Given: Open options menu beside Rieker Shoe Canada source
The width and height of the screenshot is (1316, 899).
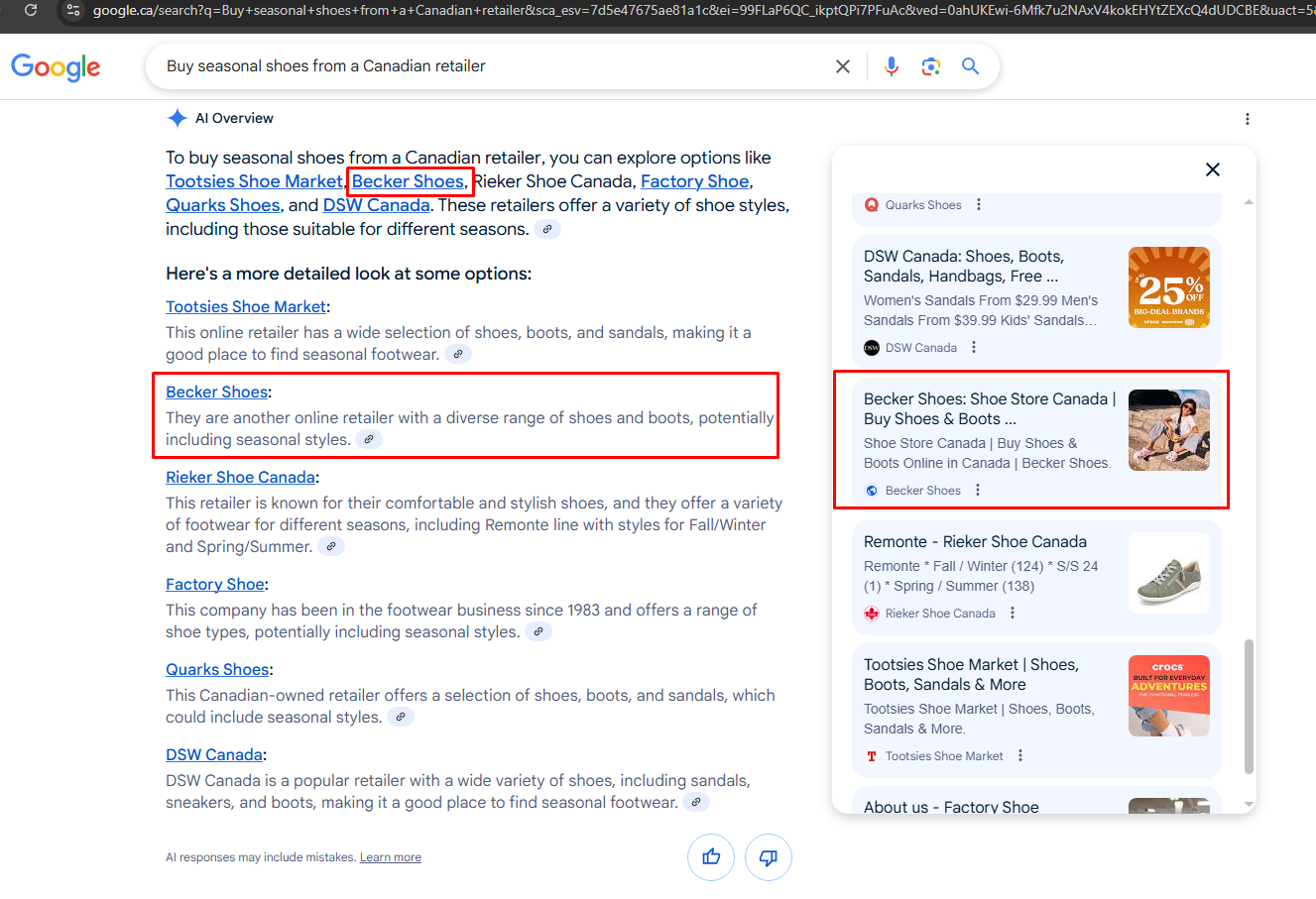Looking at the screenshot, I should click(x=1013, y=613).
